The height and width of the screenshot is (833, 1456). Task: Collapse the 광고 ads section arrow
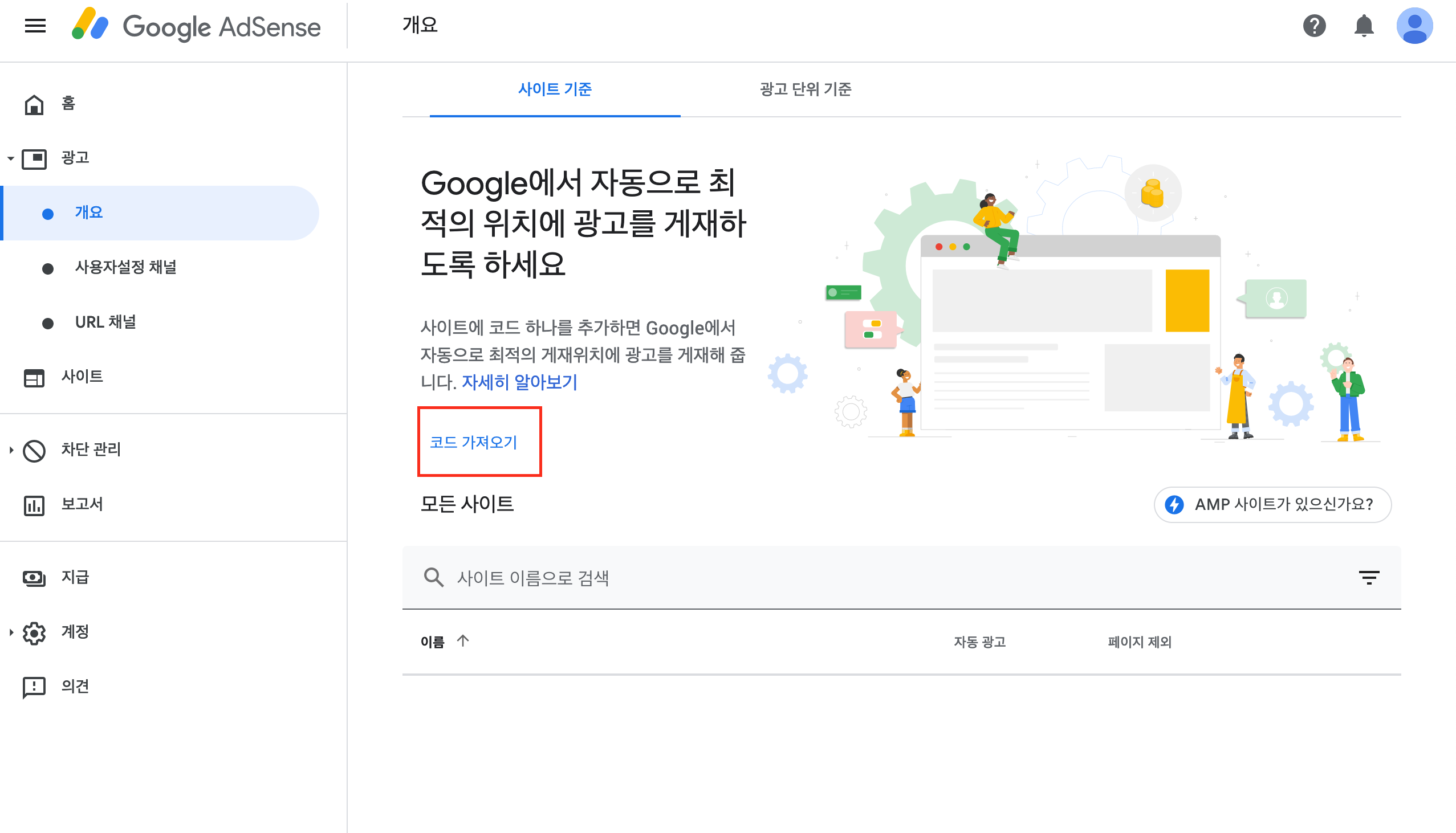[x=11, y=158]
